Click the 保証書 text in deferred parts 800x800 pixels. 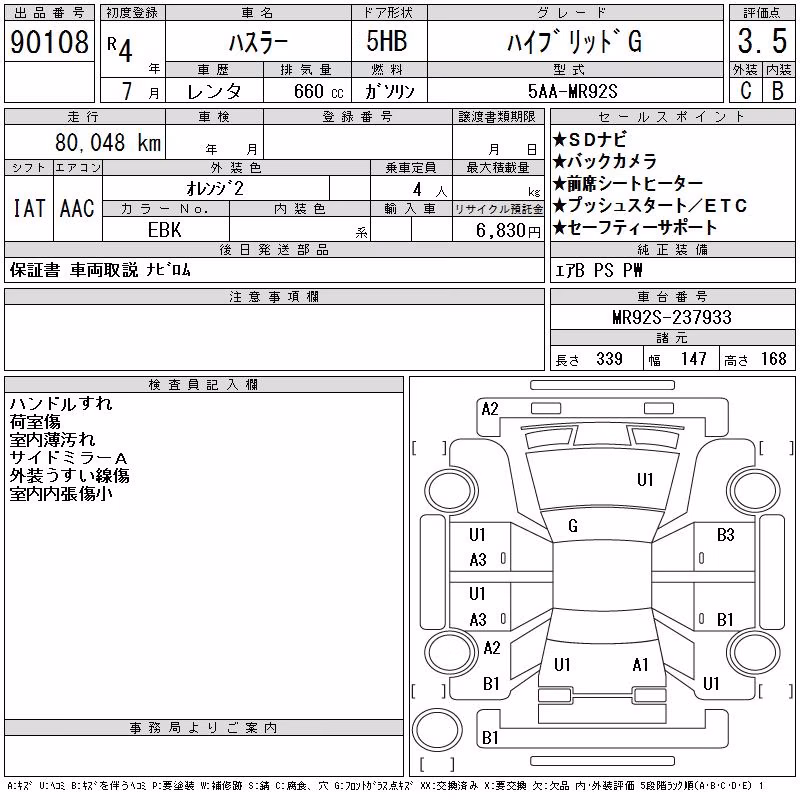pos(35,270)
